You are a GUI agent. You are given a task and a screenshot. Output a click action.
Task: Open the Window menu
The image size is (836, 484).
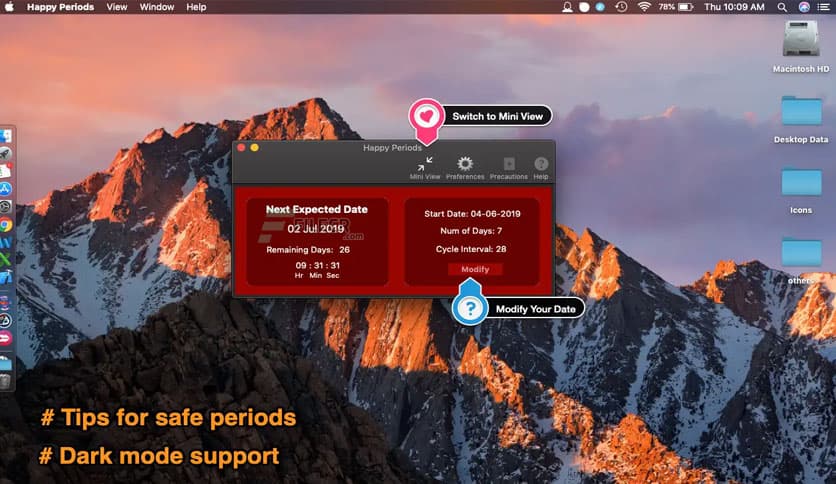156,7
